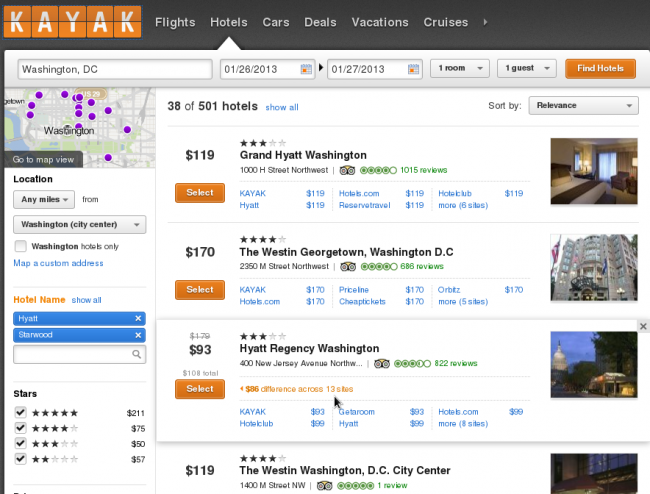Open the Sort by Relevance dropdown
Image resolution: width=650 pixels, height=494 pixels.
click(x=583, y=105)
